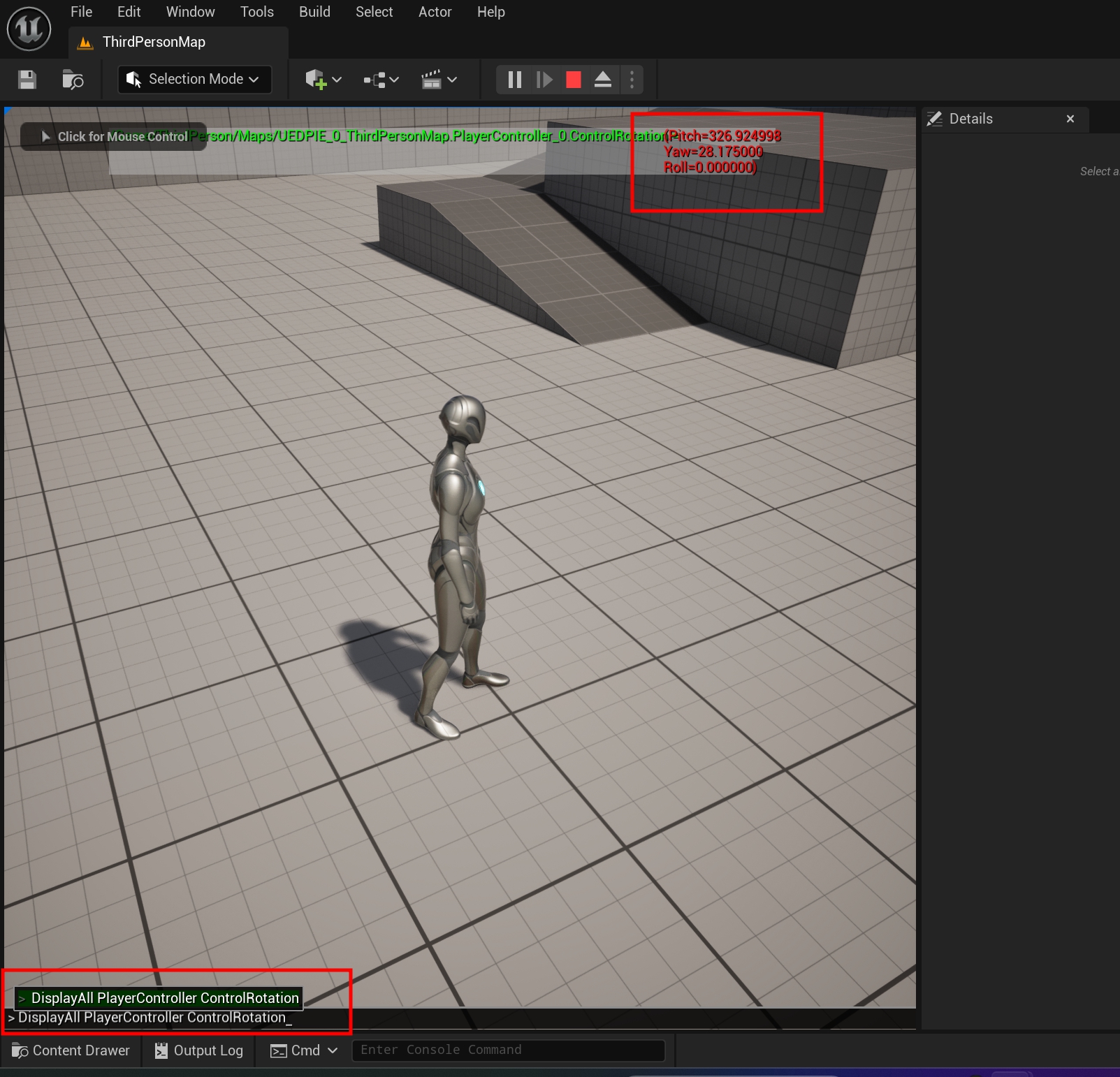Close the Details panel tab
Viewport: 1120px width, 1077px height.
pyautogui.click(x=1070, y=119)
